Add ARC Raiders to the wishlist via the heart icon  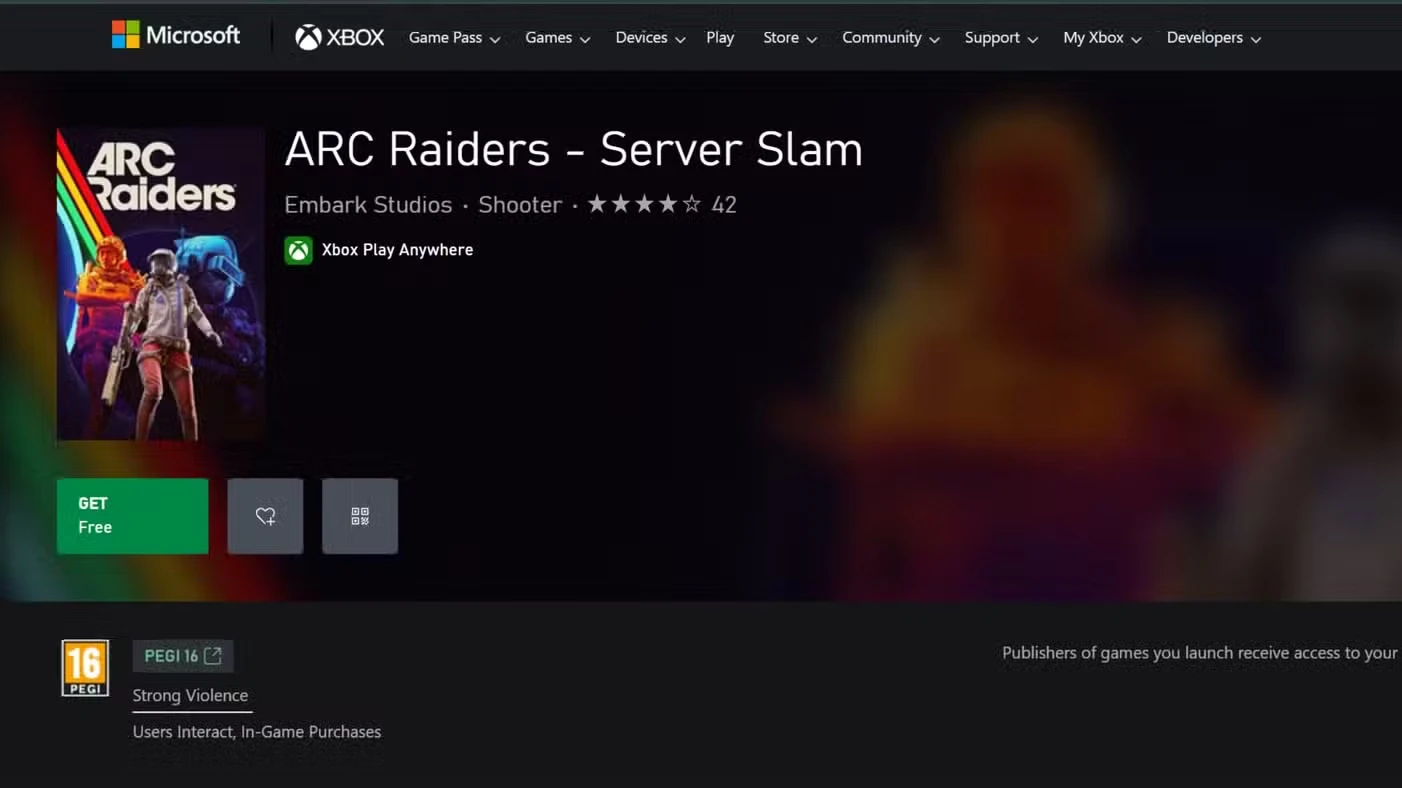pos(265,516)
